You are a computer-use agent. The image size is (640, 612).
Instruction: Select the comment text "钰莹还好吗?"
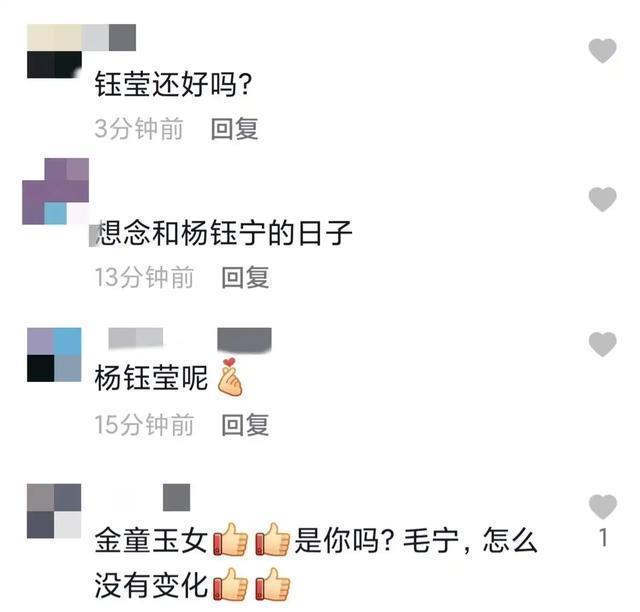tap(173, 84)
